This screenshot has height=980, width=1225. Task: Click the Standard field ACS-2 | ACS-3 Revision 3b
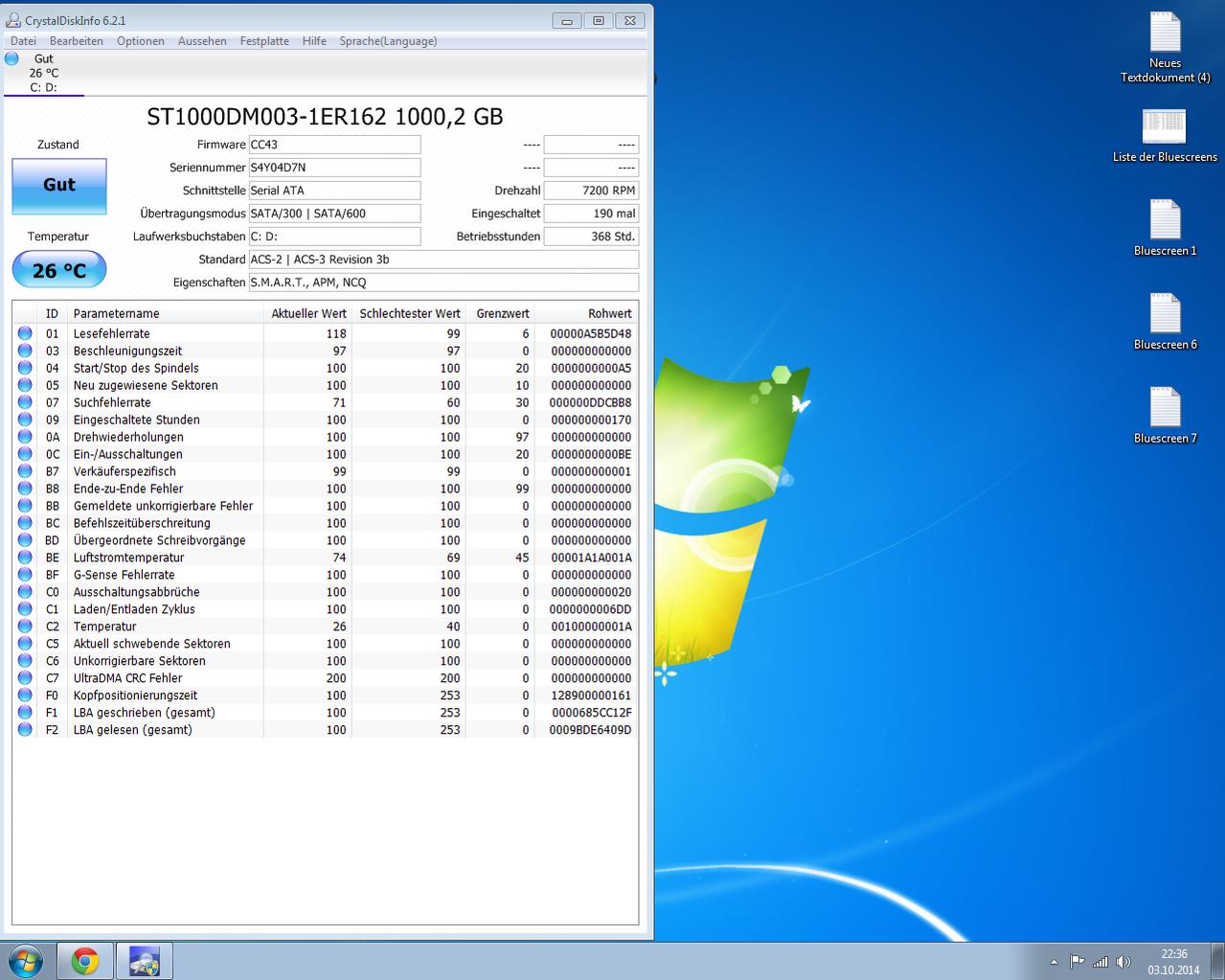(x=443, y=260)
